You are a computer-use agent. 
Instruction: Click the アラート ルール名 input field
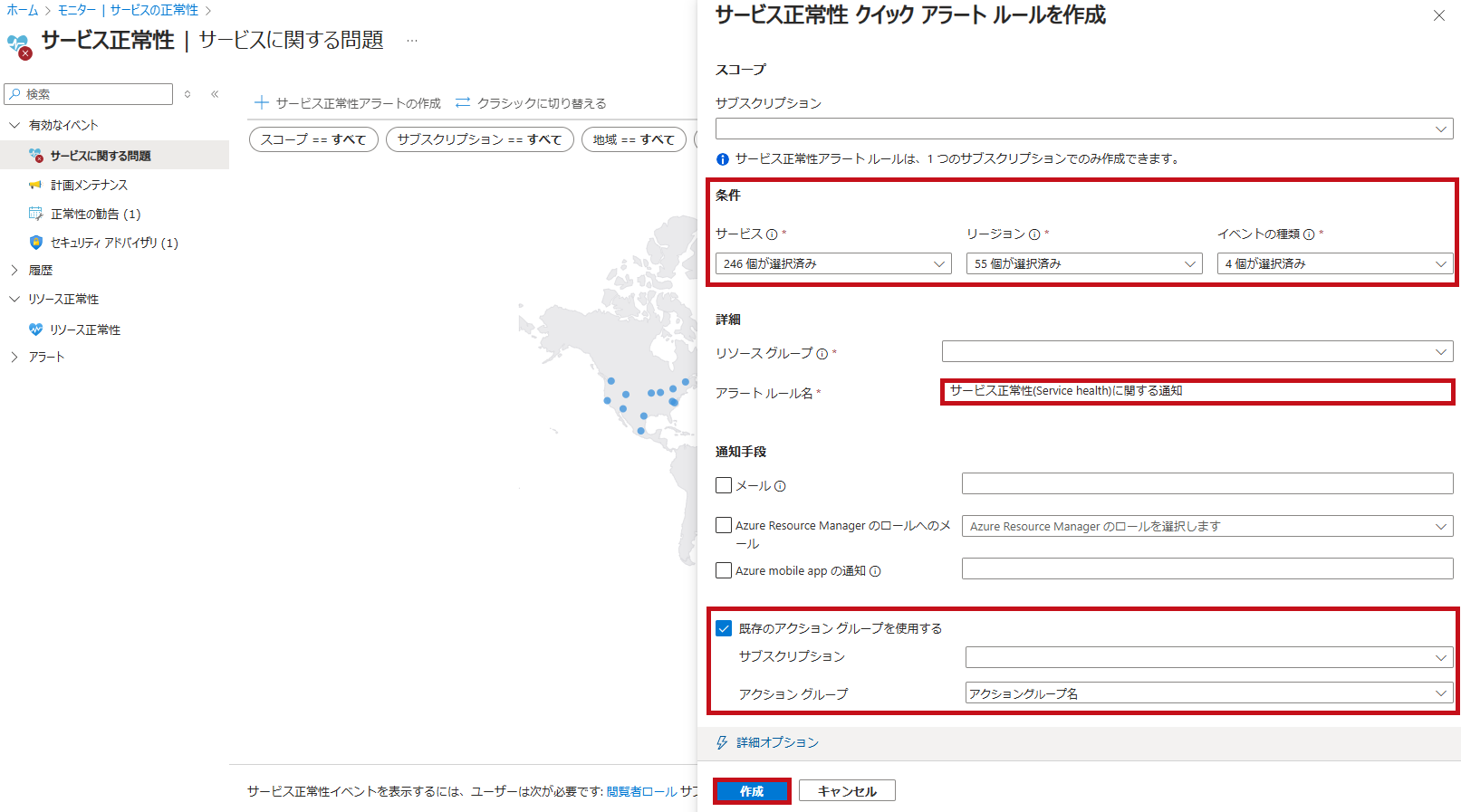pos(1197,391)
